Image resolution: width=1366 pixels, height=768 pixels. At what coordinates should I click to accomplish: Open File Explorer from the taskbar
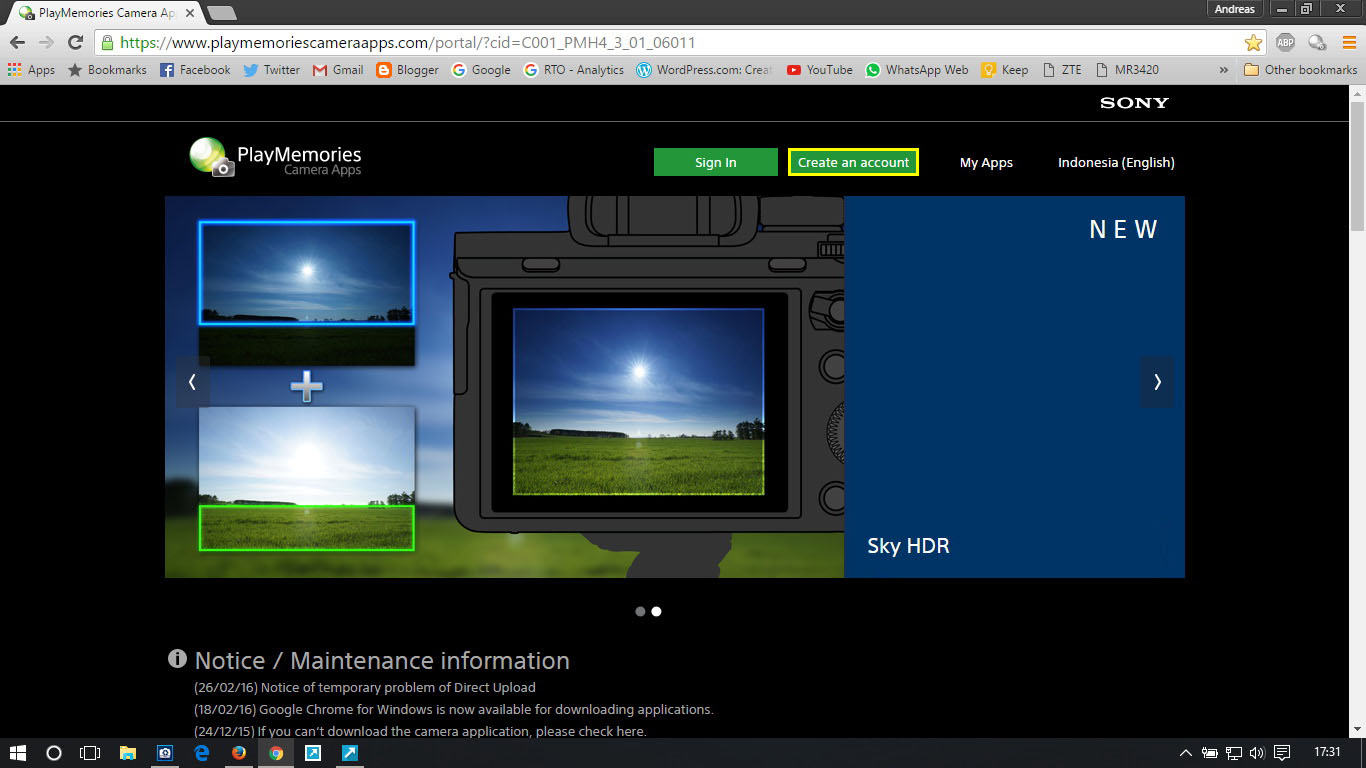point(128,753)
